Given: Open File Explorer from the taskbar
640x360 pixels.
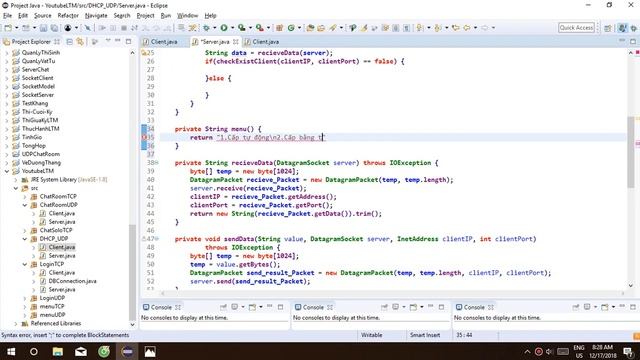Looking at the screenshot, I should [x=58, y=351].
